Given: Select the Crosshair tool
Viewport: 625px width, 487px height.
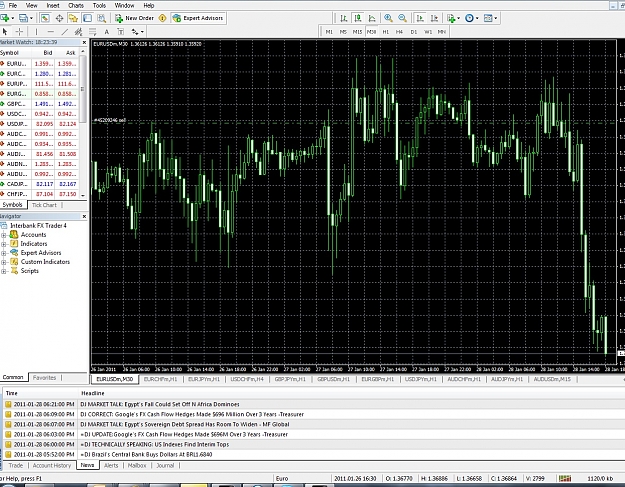Looking at the screenshot, I should coord(19,32).
